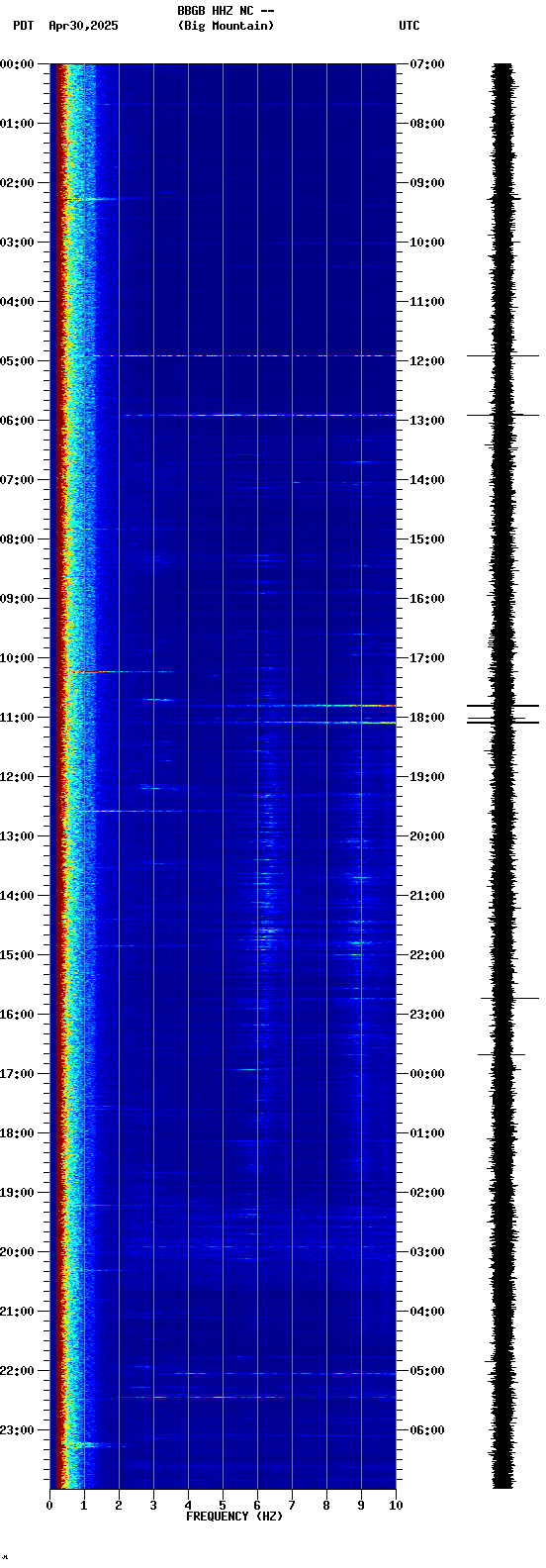
Task: Click the UTC axis label 00:00
Action: [427, 1074]
